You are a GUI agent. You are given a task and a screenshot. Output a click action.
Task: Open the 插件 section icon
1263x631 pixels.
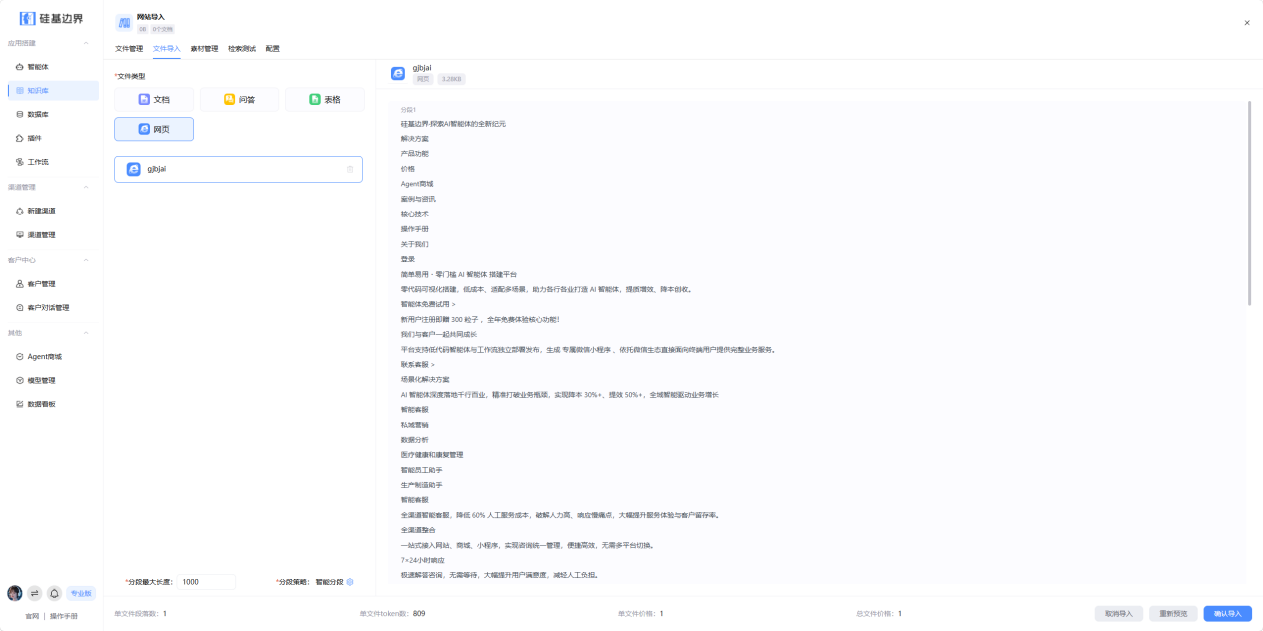pos(19,138)
